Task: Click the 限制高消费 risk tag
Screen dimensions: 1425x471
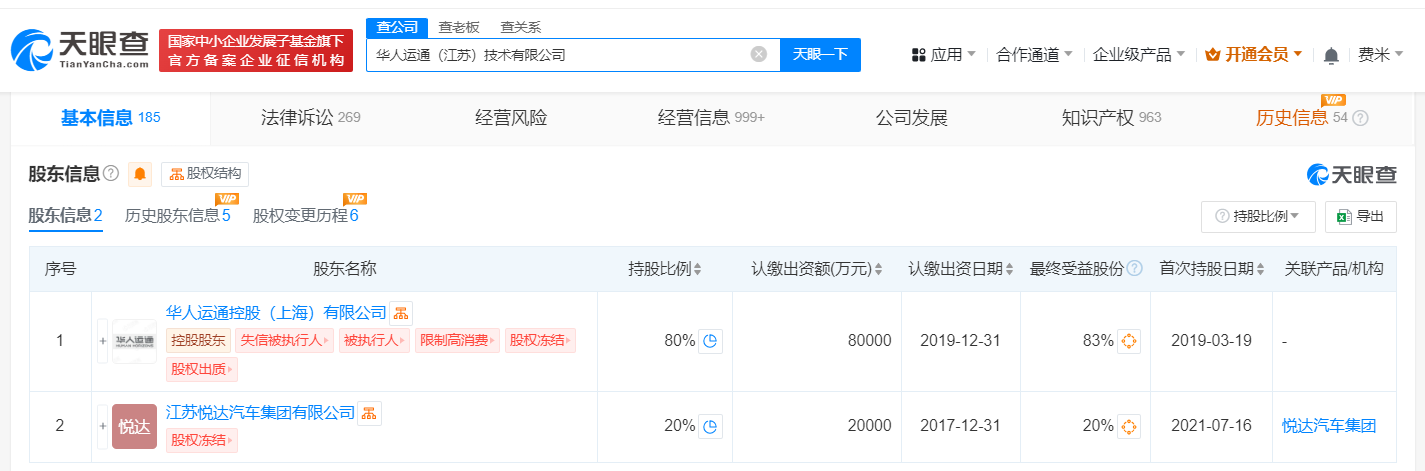Action: 458,341
